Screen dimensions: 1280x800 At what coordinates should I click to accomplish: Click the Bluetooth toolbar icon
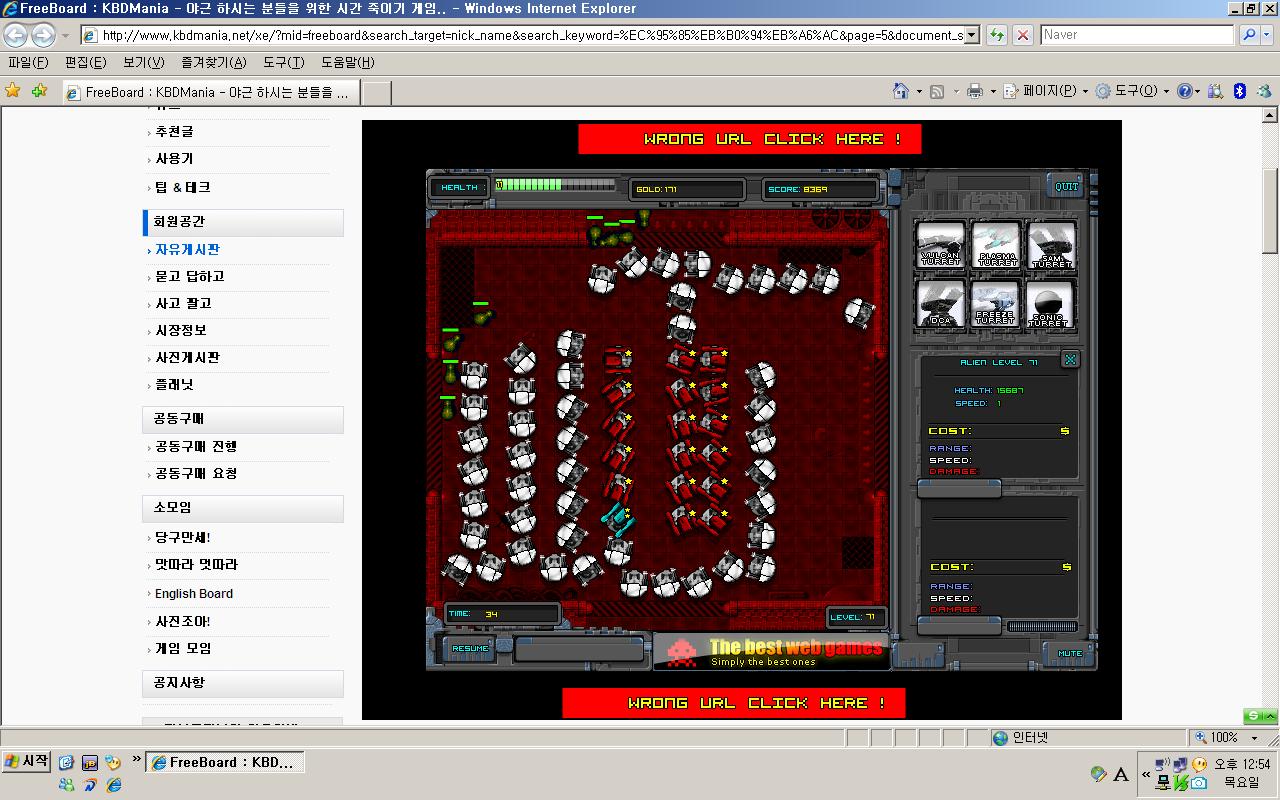pos(1240,91)
